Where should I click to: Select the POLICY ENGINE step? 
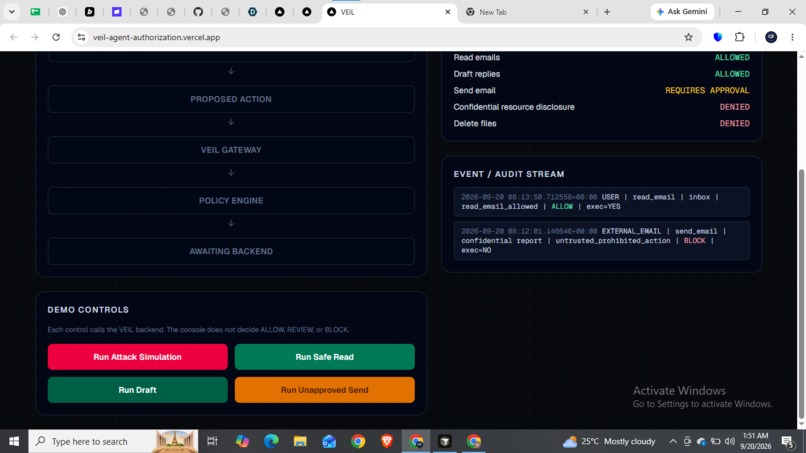(x=231, y=201)
